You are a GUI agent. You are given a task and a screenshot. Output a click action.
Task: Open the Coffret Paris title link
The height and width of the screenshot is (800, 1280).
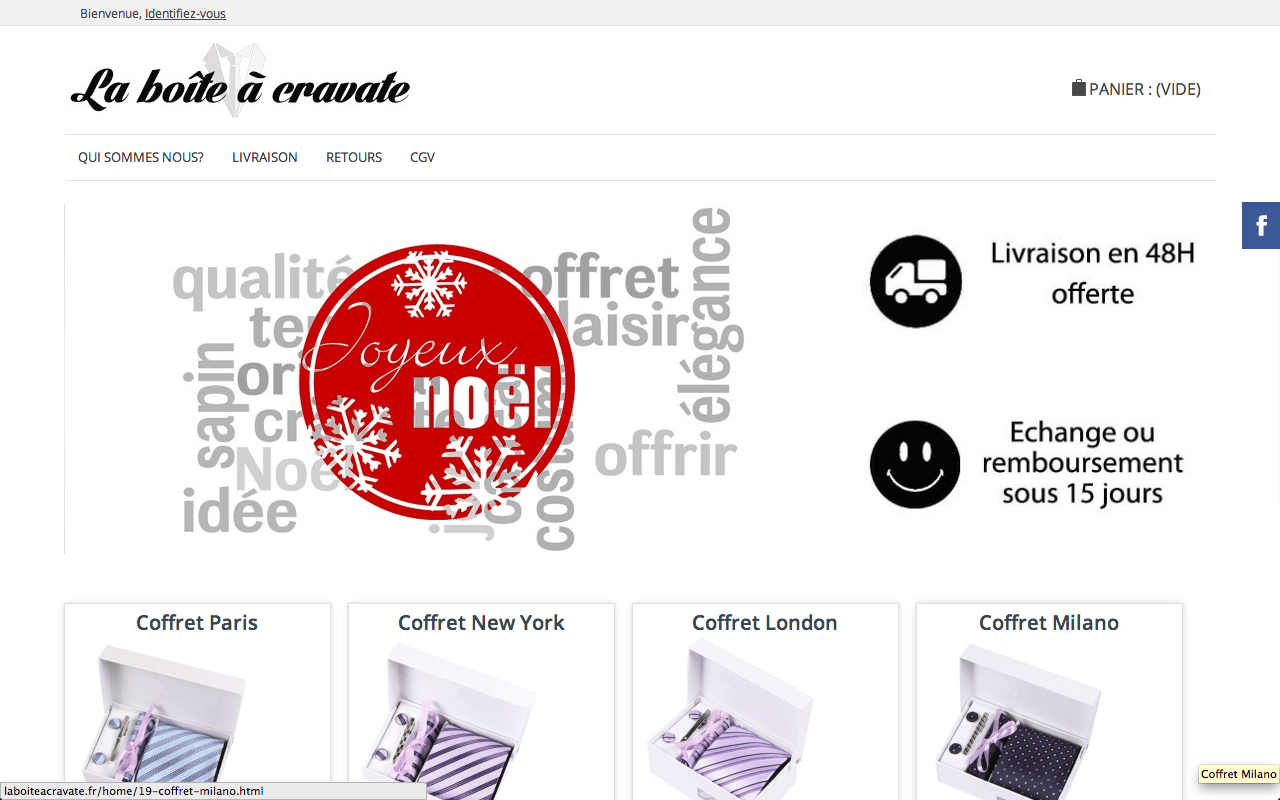(x=197, y=623)
